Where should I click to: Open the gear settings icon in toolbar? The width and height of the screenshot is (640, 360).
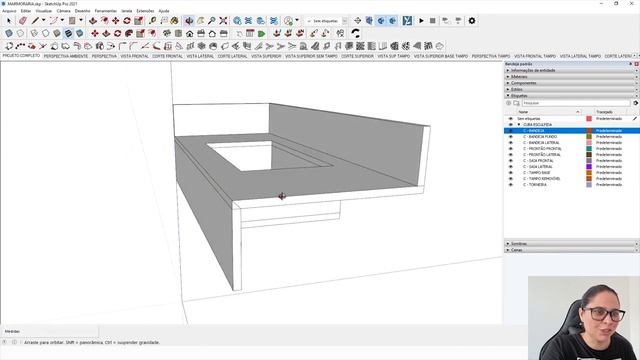pos(472,20)
